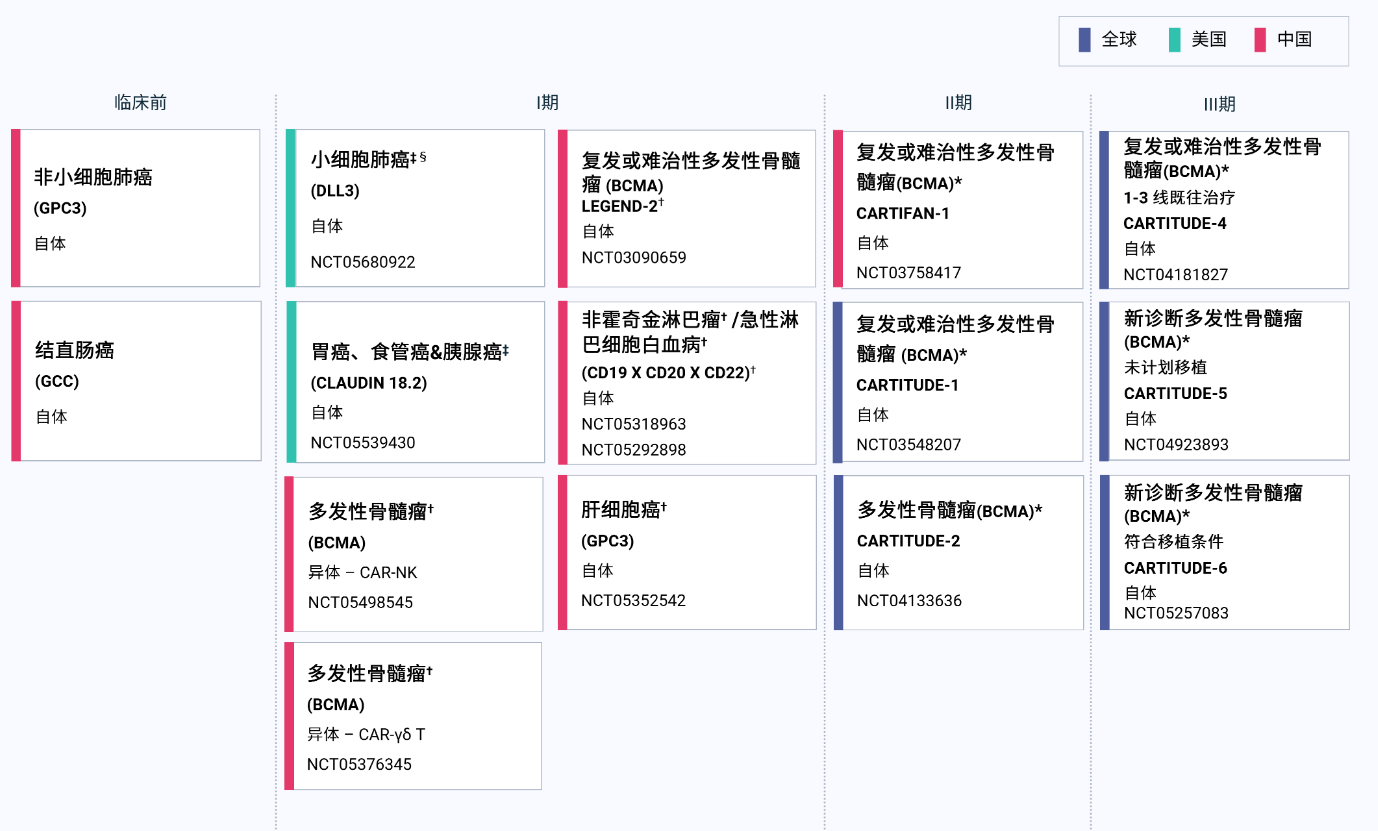Click the CARTITUDE-4 study title
Screen dimensions: 1378x831
1175,223
